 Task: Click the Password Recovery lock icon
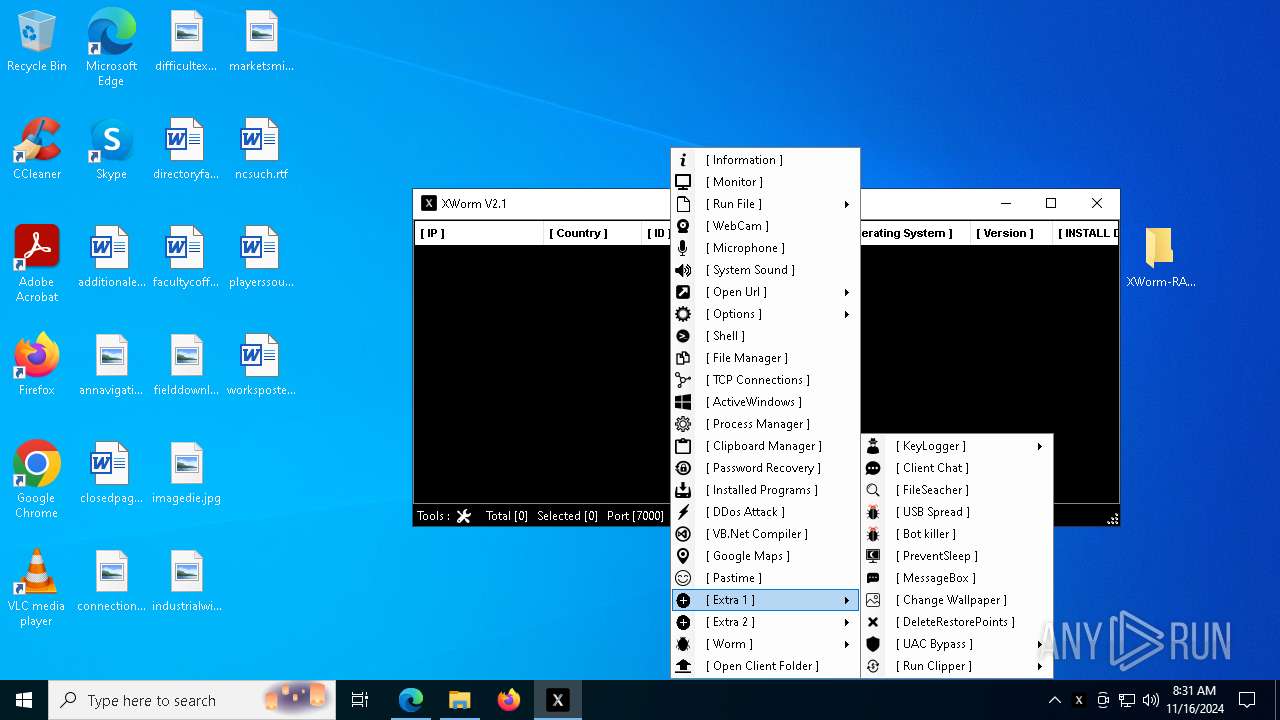(683, 468)
